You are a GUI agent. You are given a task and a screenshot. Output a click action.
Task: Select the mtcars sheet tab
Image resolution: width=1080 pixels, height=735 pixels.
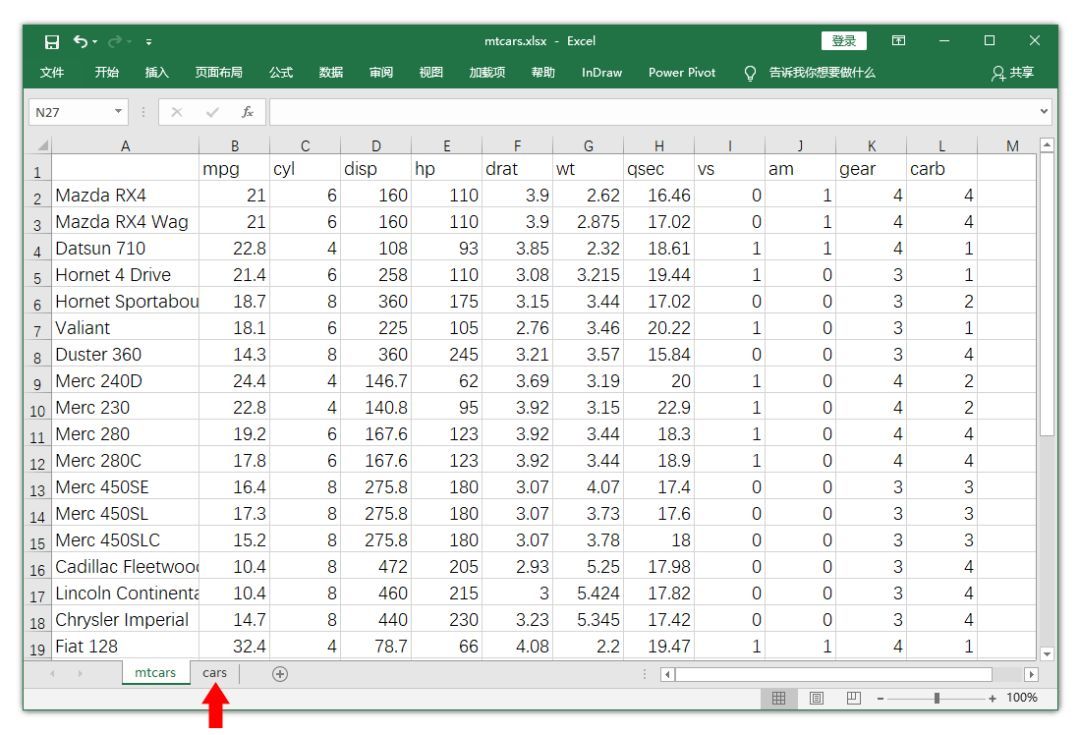tap(155, 672)
